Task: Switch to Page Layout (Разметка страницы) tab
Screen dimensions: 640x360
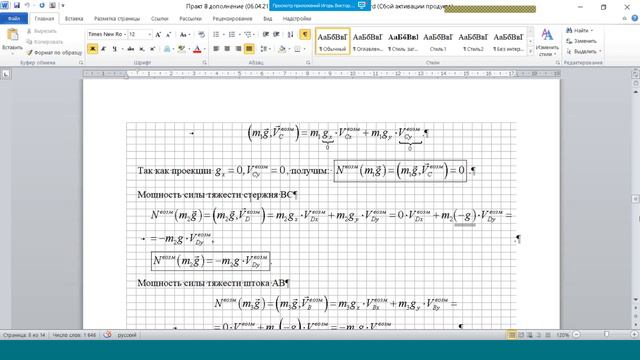Action: (117, 18)
